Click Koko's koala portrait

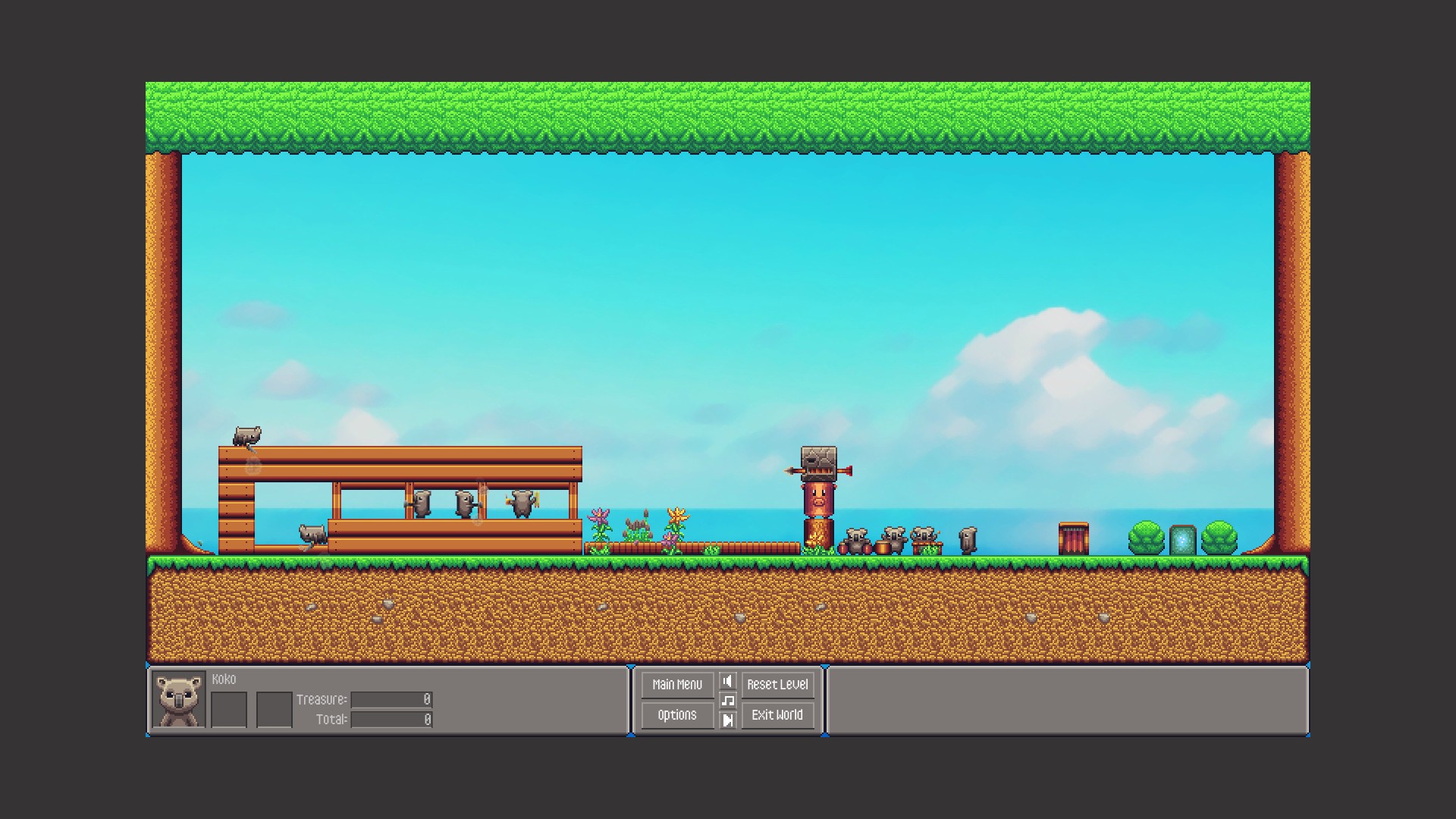(x=179, y=699)
